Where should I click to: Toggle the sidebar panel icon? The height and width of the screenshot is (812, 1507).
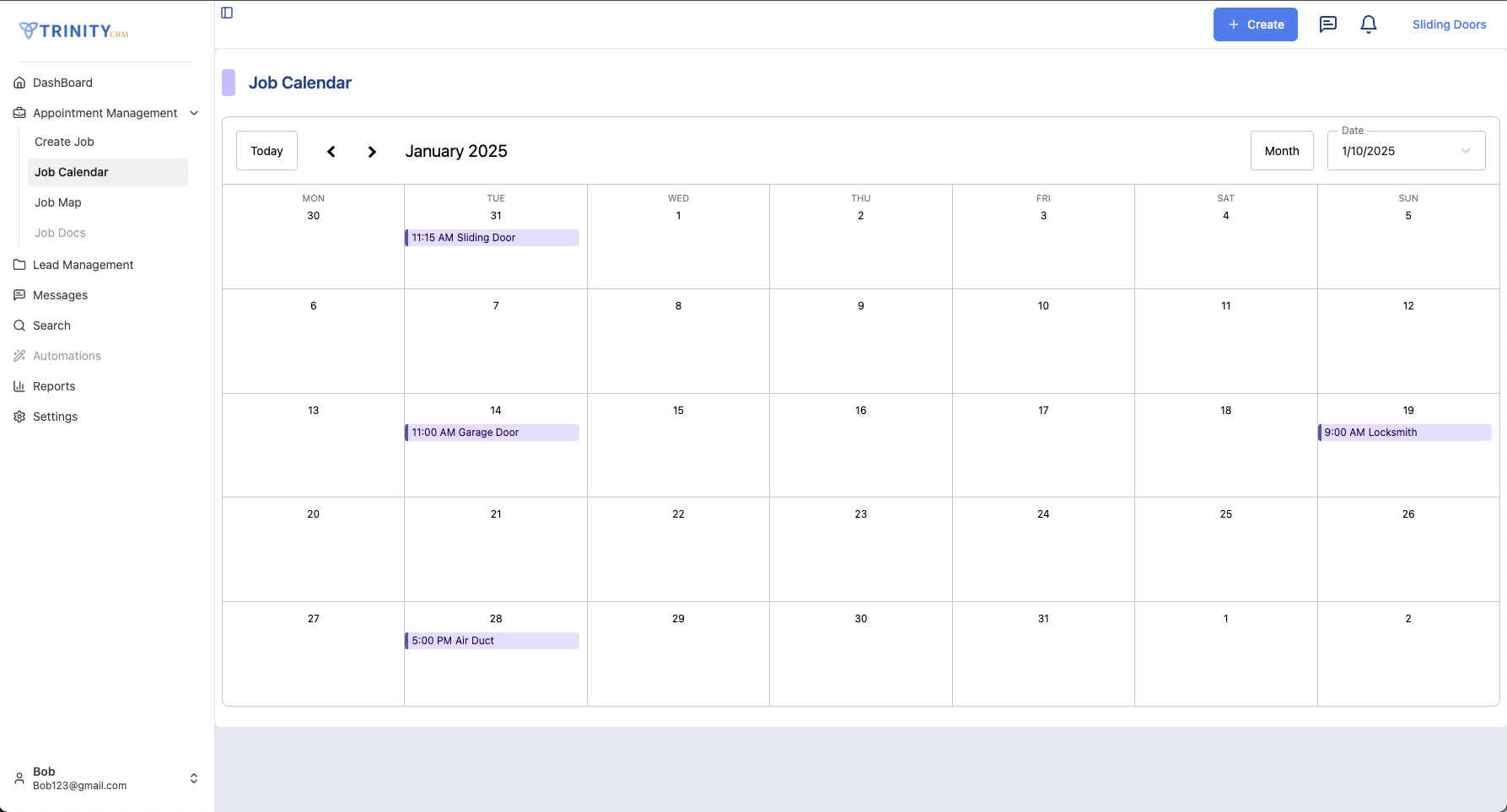coord(227,13)
